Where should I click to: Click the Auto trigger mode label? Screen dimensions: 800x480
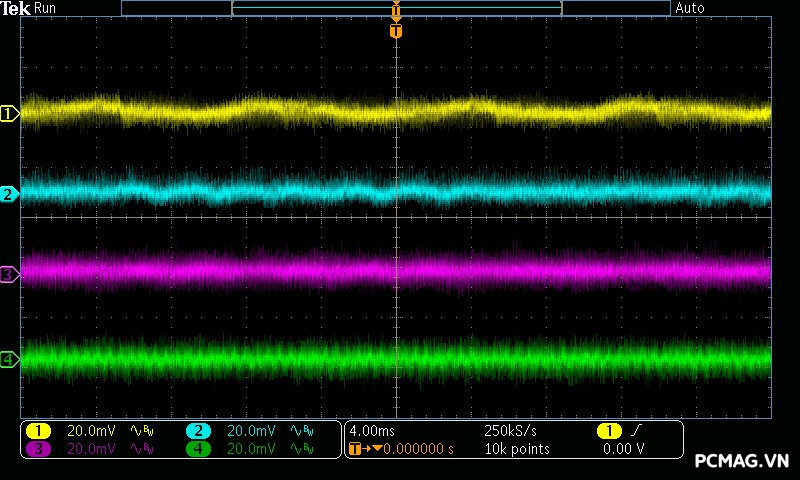(x=690, y=8)
